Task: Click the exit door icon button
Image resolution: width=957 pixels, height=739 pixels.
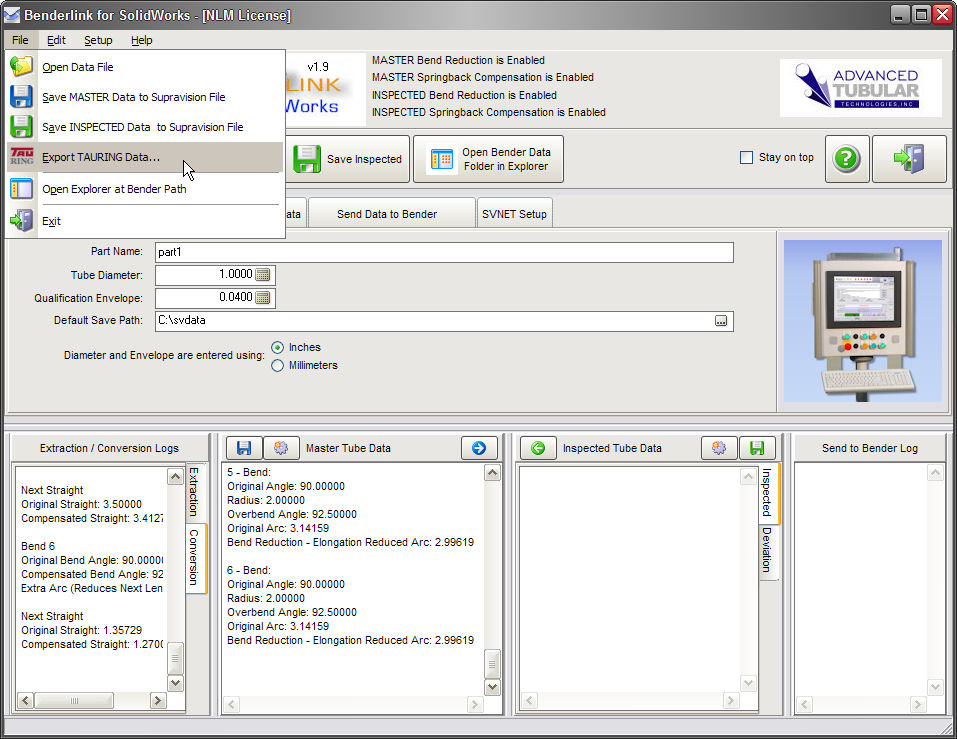Action: point(909,159)
